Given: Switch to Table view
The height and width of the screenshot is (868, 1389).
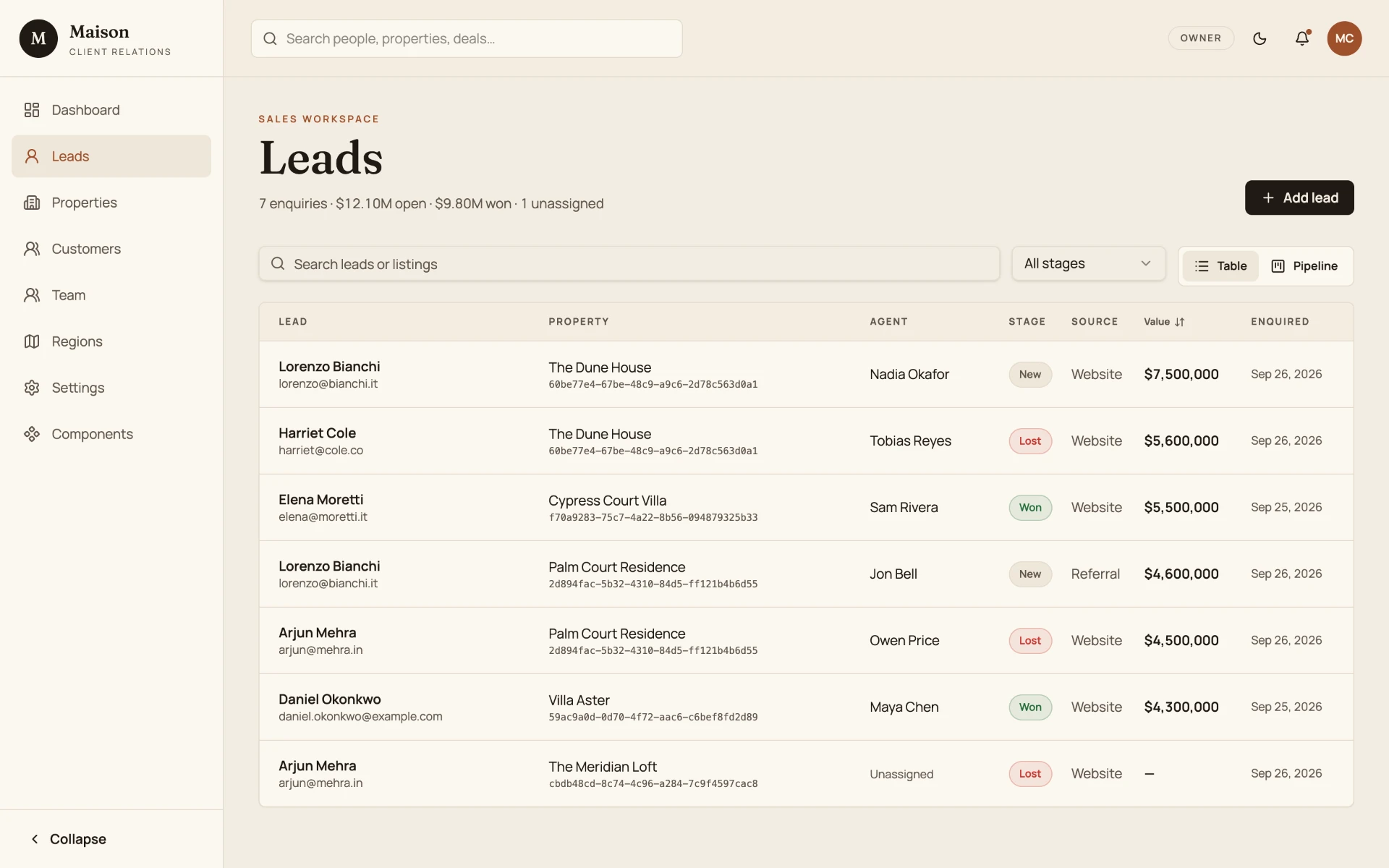Looking at the screenshot, I should [x=1220, y=266].
